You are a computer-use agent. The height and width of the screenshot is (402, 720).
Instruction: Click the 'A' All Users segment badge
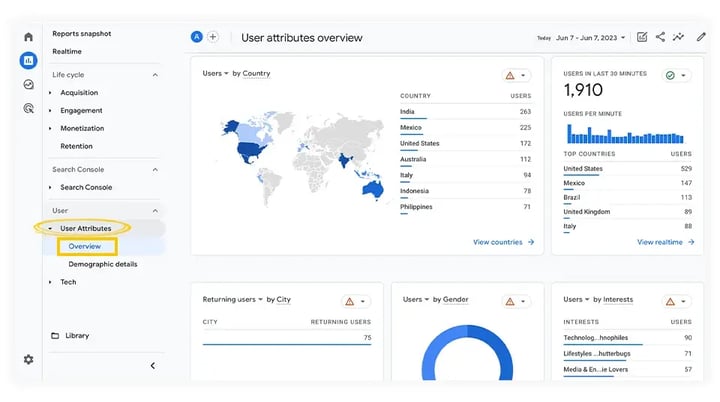197,37
